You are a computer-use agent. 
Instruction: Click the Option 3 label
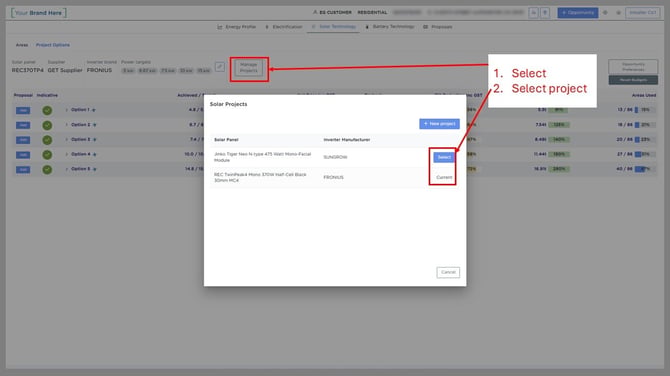(x=80, y=139)
